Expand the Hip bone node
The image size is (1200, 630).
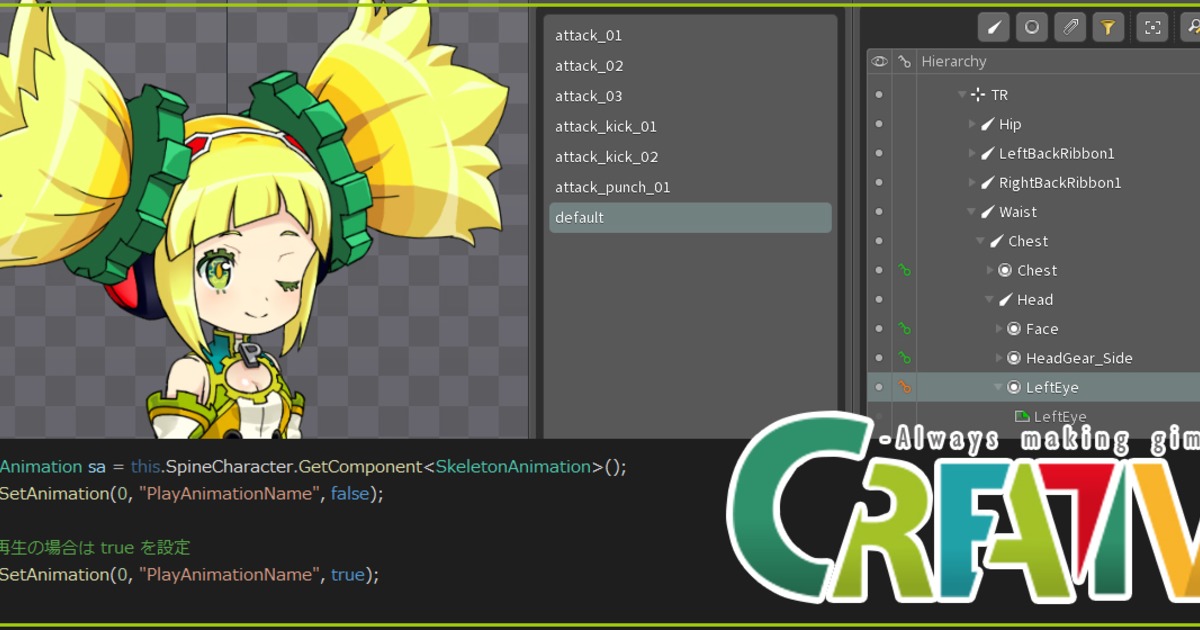(x=973, y=124)
